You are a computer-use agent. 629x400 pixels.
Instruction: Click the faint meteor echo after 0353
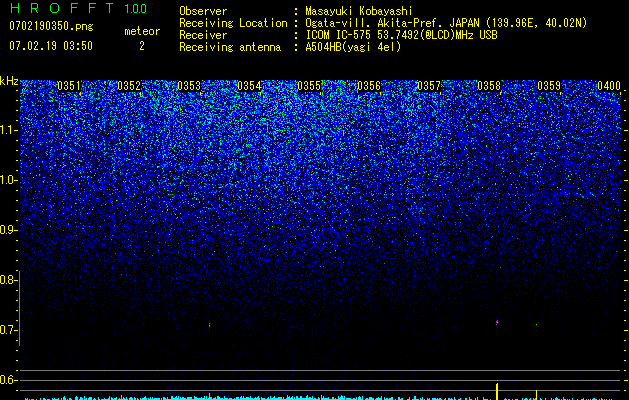coord(209,325)
